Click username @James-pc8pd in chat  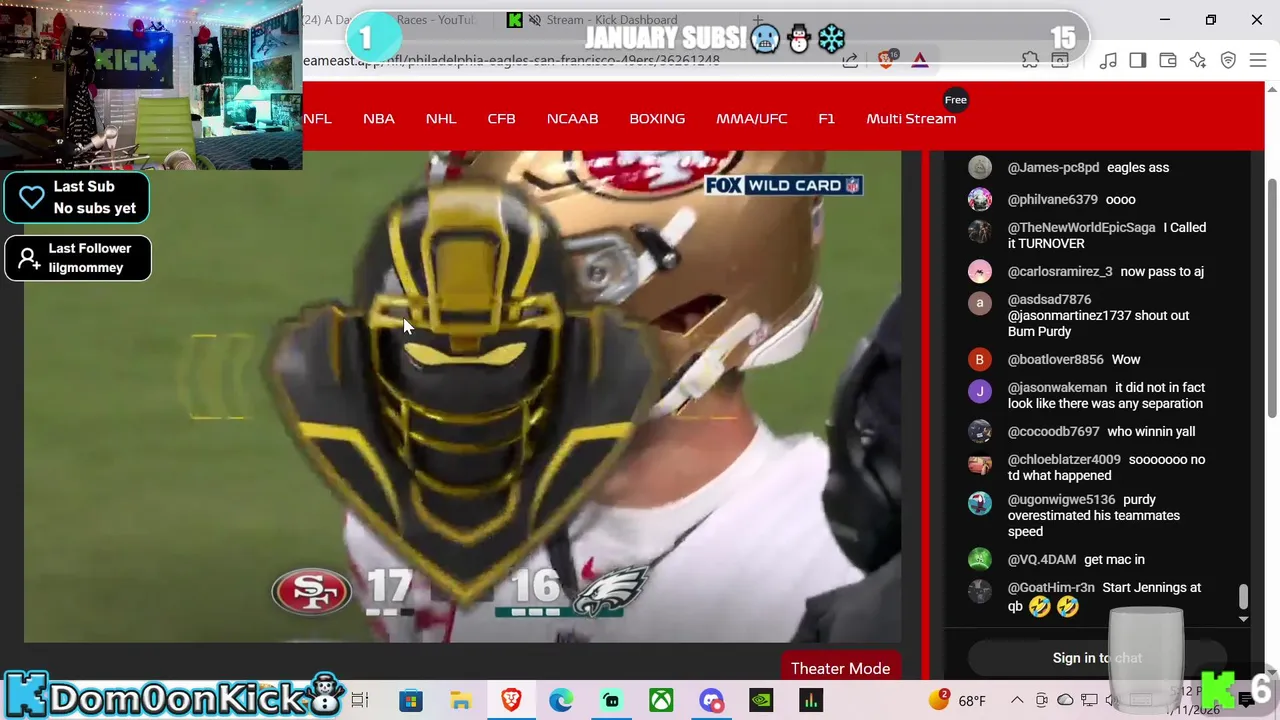pyautogui.click(x=1053, y=167)
